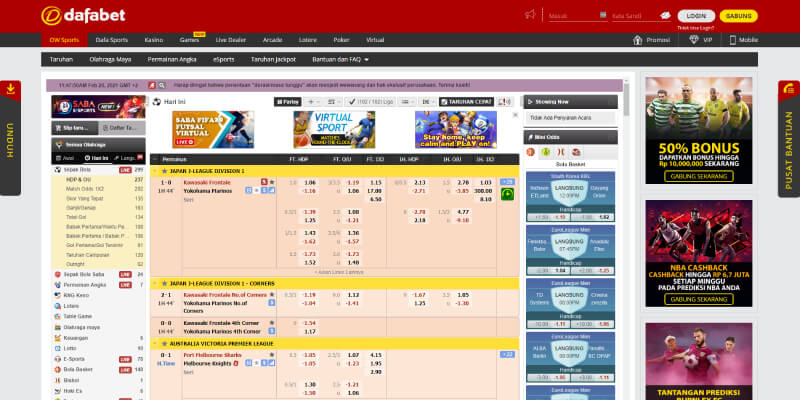The height and width of the screenshot is (400, 800).
Task: Click the red icon beside the timestamp
Action: (152, 85)
